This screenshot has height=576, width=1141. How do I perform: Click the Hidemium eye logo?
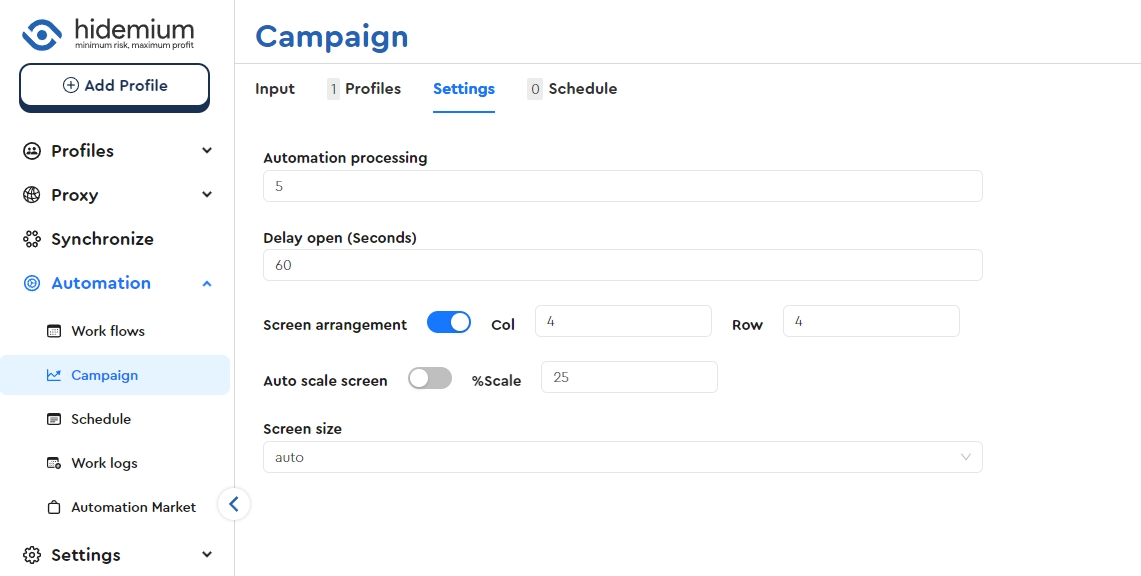[x=42, y=34]
